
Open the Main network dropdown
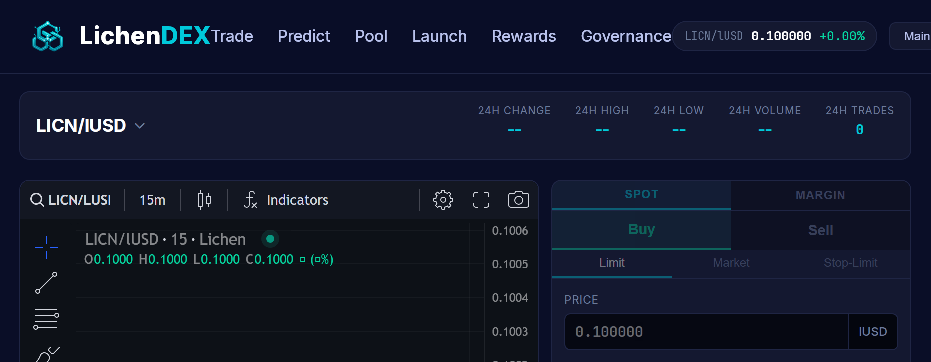[910, 36]
